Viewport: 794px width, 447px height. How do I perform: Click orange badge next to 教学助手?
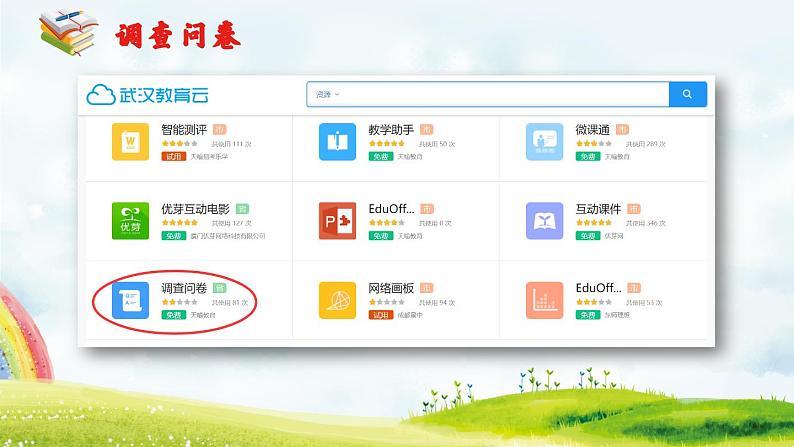point(427,130)
